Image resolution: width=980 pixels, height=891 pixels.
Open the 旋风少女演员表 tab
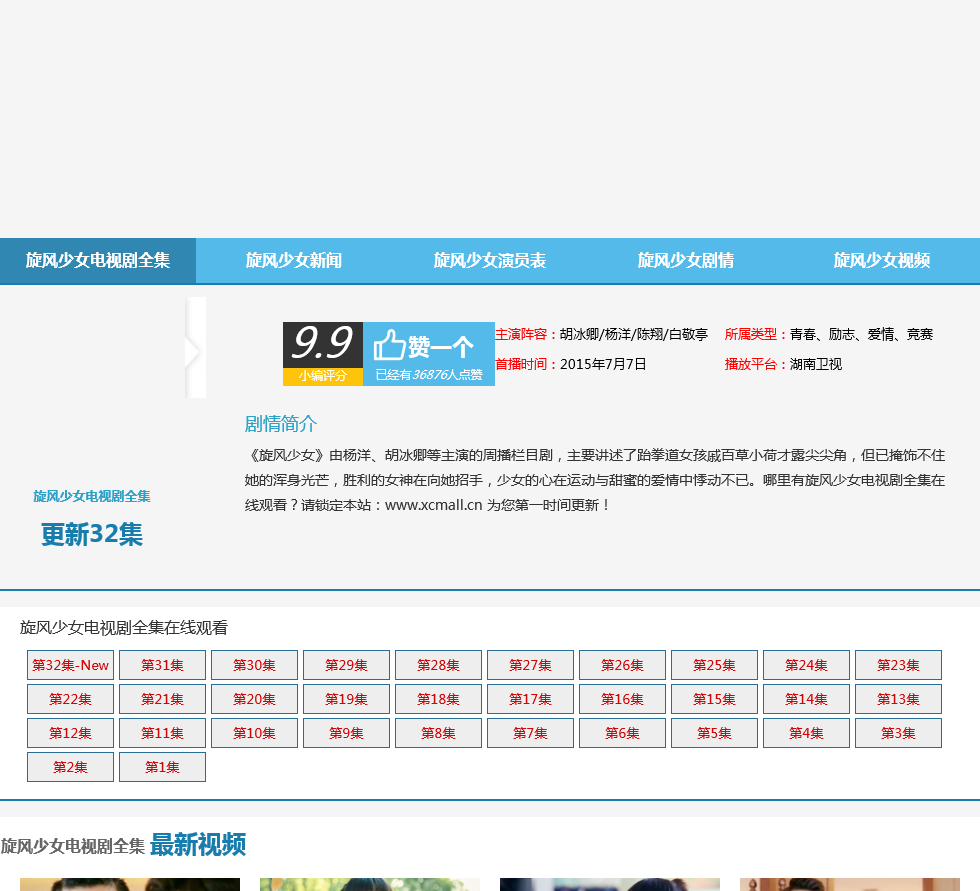[x=490, y=261]
